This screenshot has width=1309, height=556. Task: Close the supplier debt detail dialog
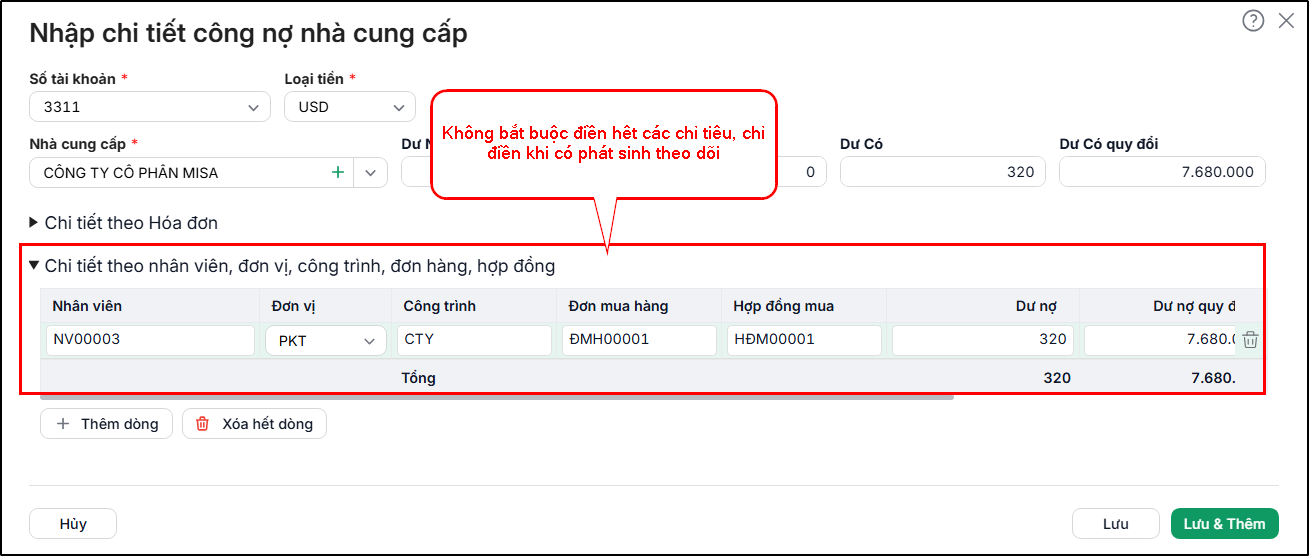1286,21
